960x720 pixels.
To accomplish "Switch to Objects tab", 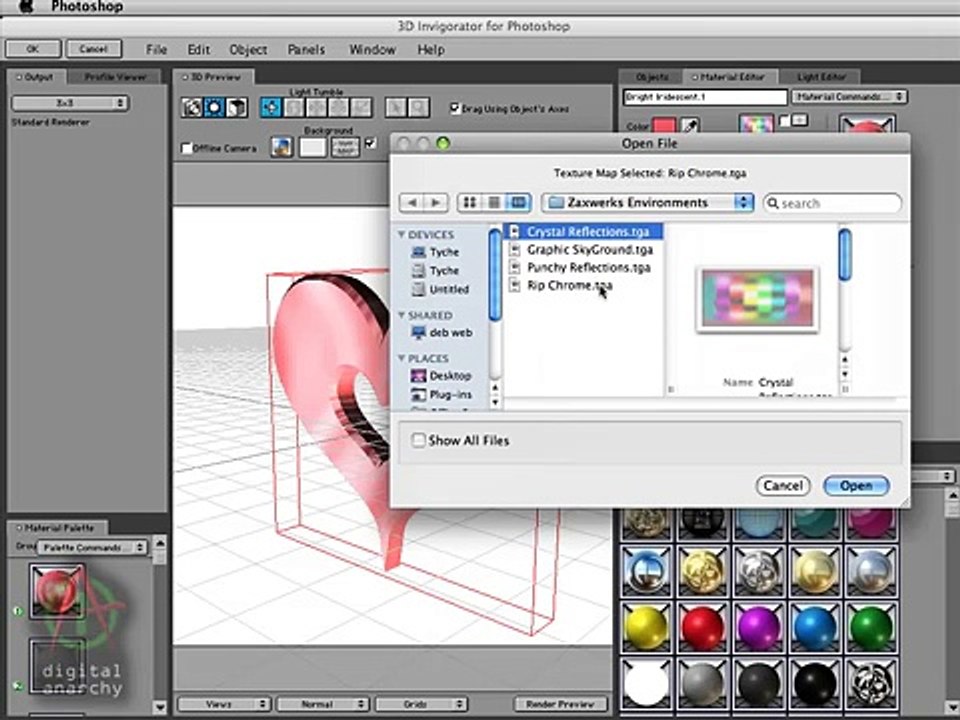I will coord(651,77).
